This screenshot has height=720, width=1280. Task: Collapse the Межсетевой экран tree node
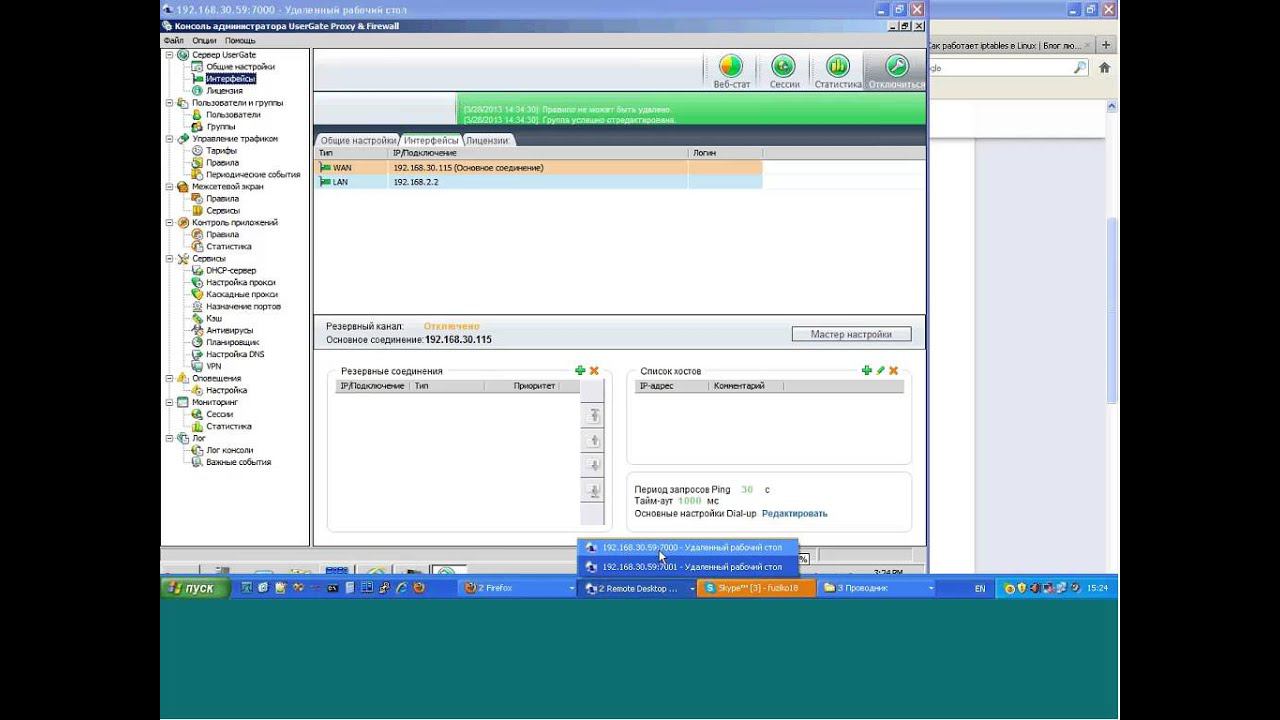click(169, 186)
